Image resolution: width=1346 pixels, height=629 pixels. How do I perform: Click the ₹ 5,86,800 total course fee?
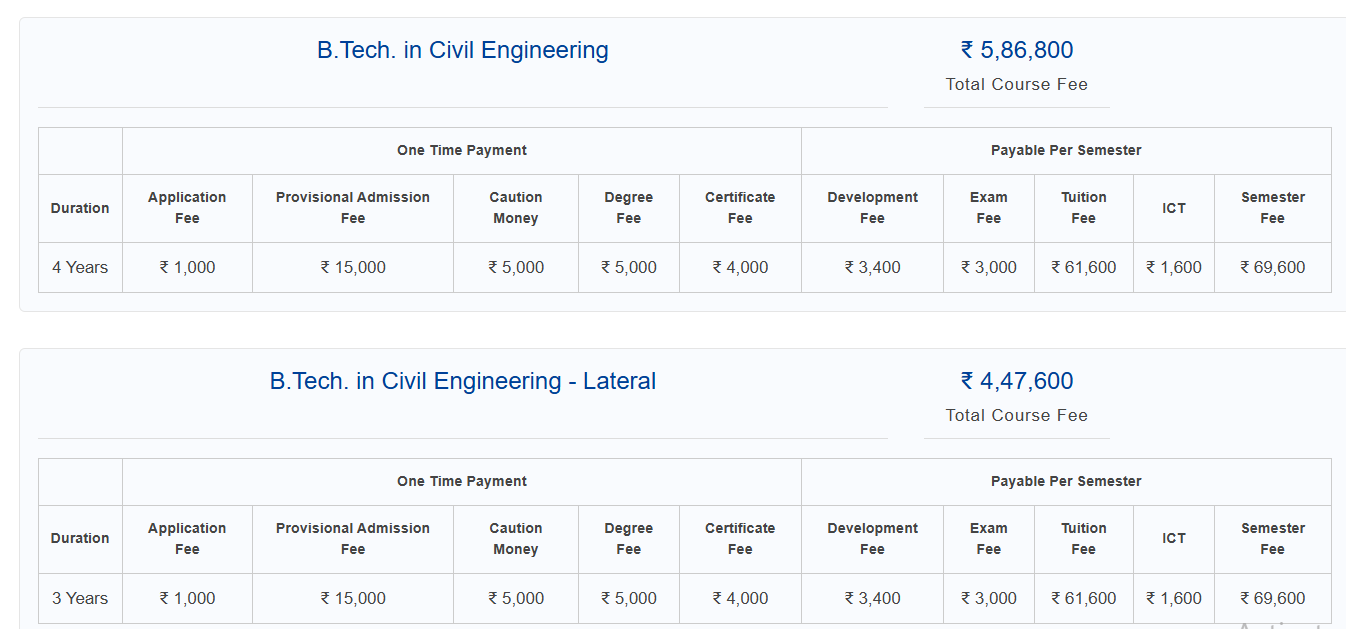coord(1016,50)
